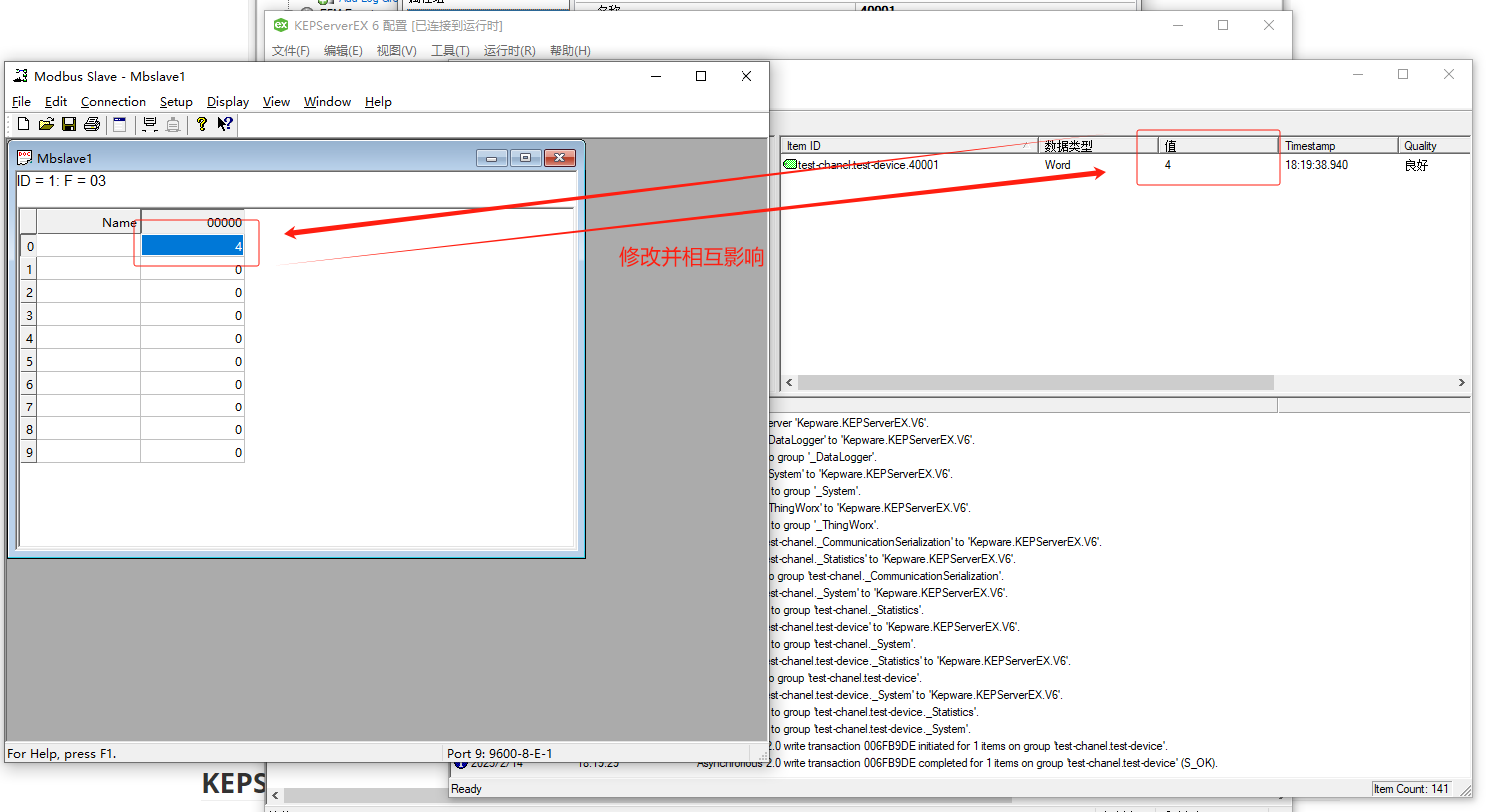Create a new Modbus Slave document
Image resolution: width=1486 pixels, height=812 pixels.
tap(23, 124)
